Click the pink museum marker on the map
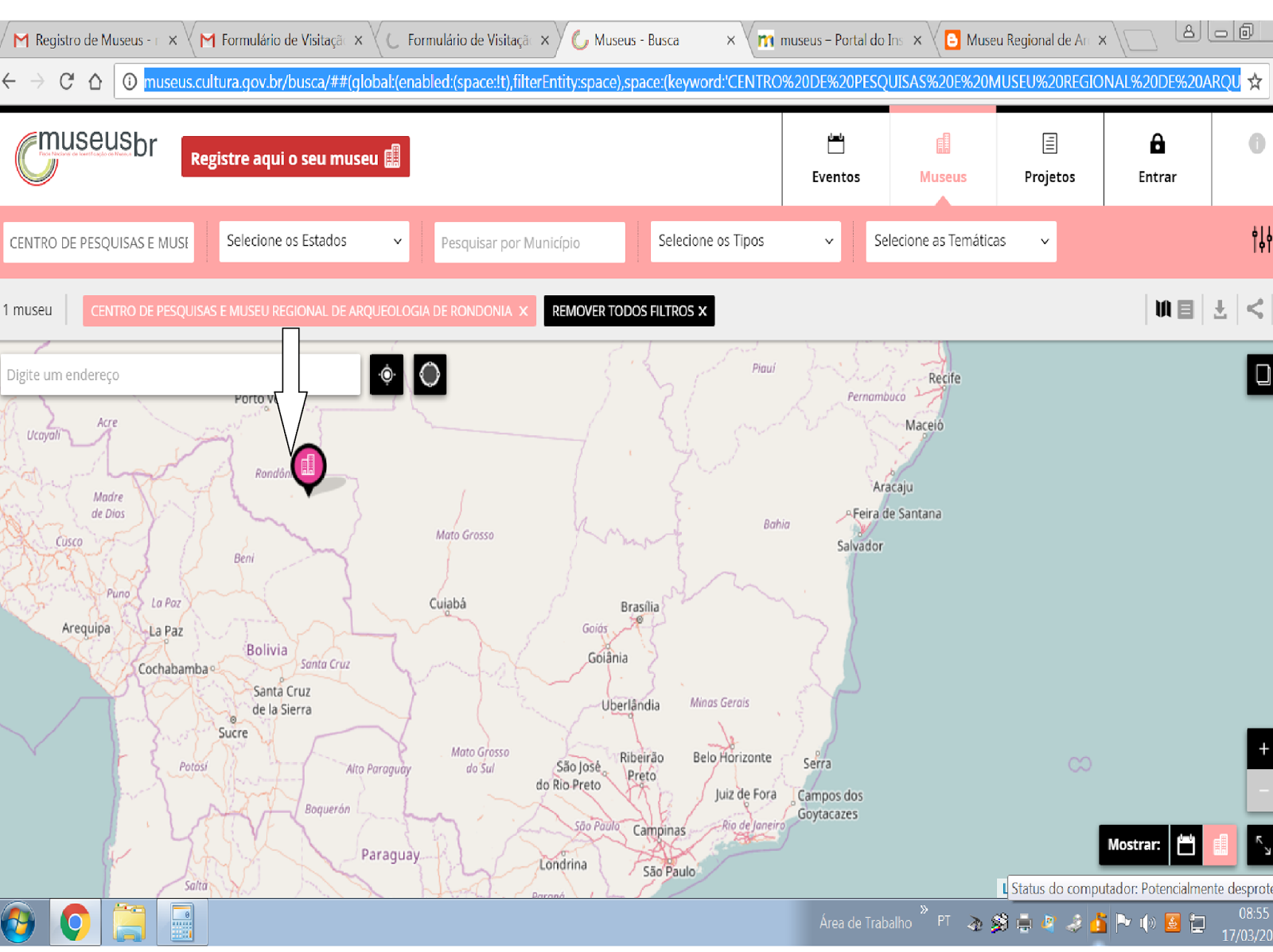The image size is (1273, 952). point(308,468)
